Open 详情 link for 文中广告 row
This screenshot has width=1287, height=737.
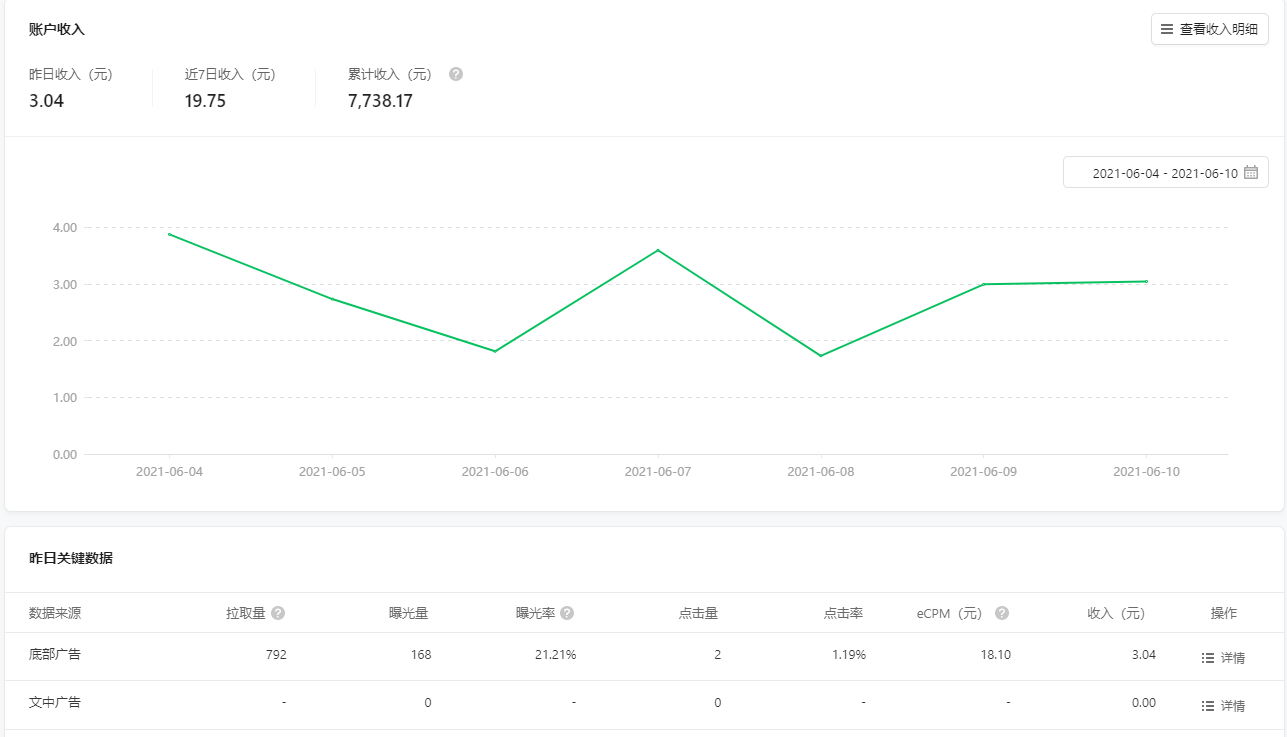tap(1232, 706)
